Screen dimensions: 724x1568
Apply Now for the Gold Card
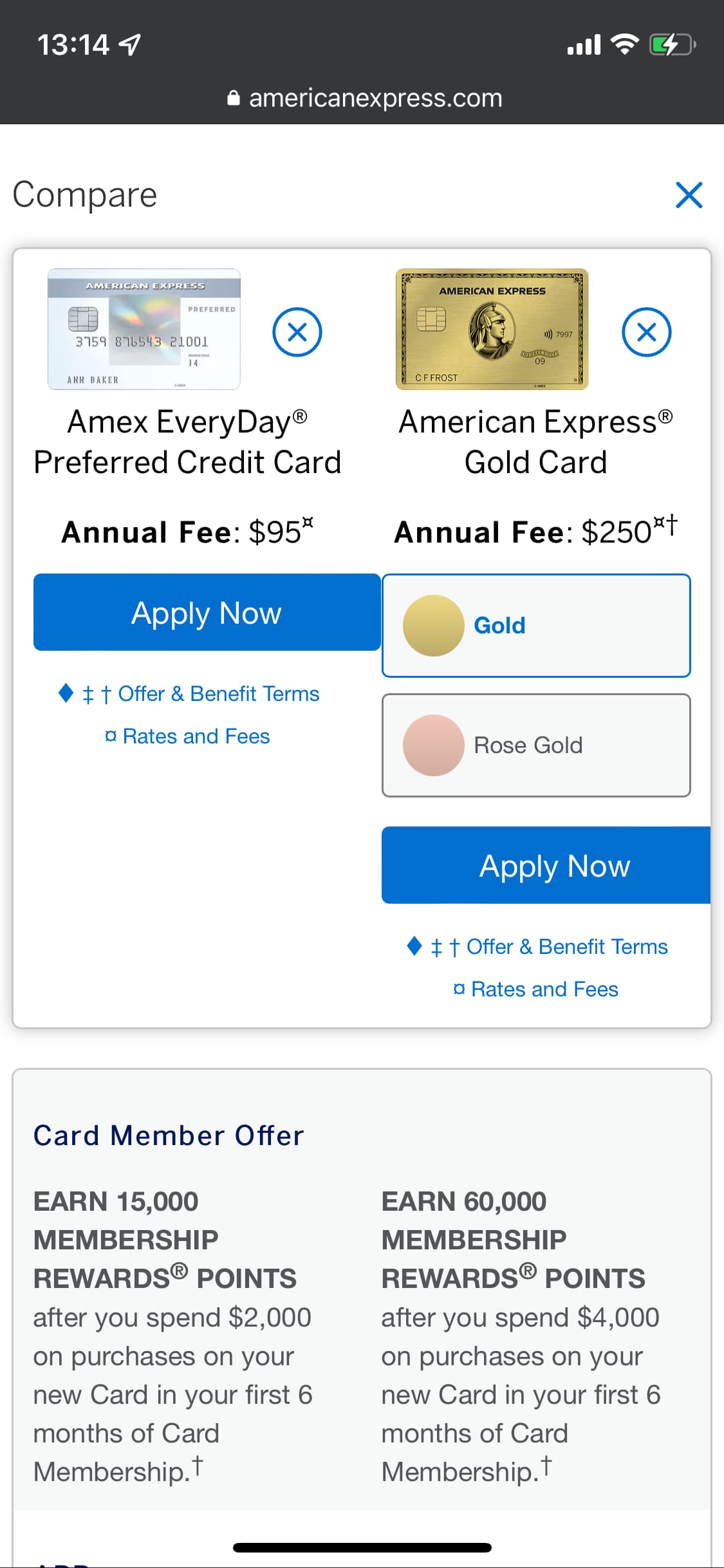pos(546,865)
